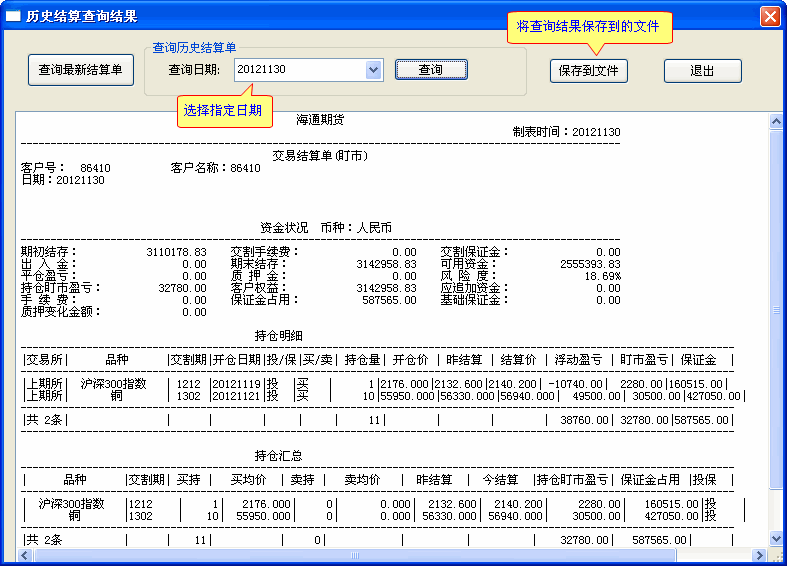Click the 将查询结果保存到的文件 tooltip callout
The width and height of the screenshot is (787, 566).
(588, 27)
